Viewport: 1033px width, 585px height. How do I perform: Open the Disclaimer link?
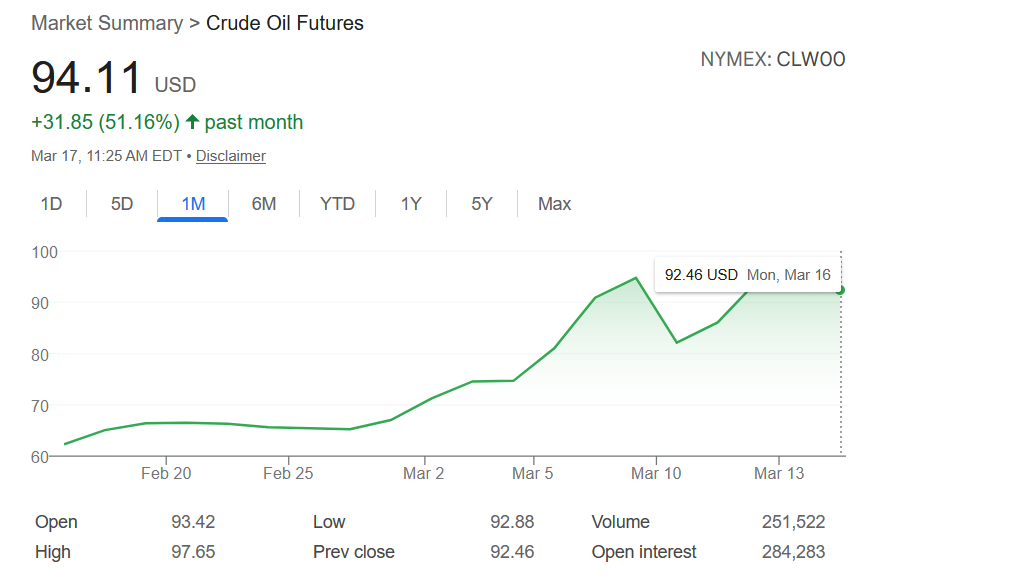(x=231, y=156)
